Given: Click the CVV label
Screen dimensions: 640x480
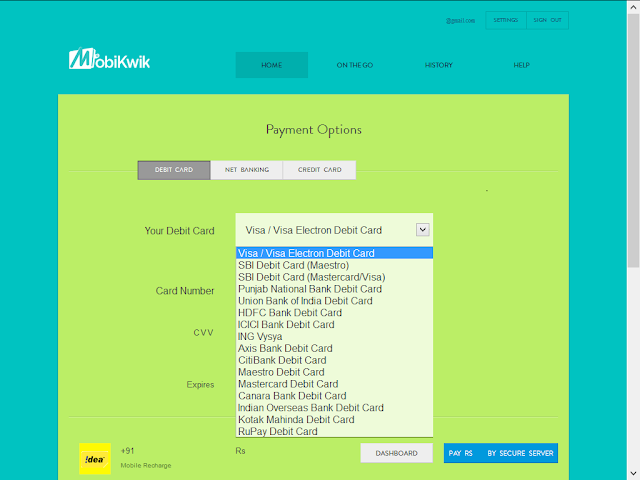Looking at the screenshot, I should tap(203, 333).
